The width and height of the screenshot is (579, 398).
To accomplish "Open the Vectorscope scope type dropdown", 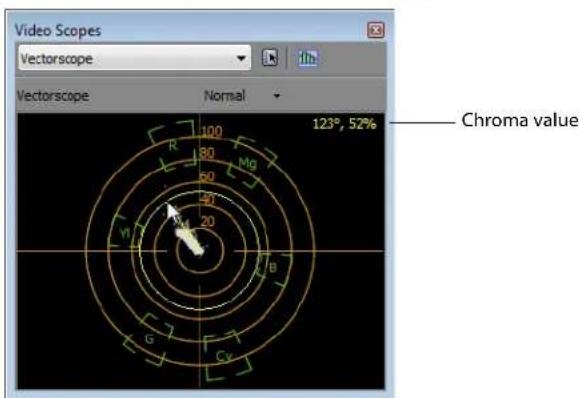I will [134, 58].
